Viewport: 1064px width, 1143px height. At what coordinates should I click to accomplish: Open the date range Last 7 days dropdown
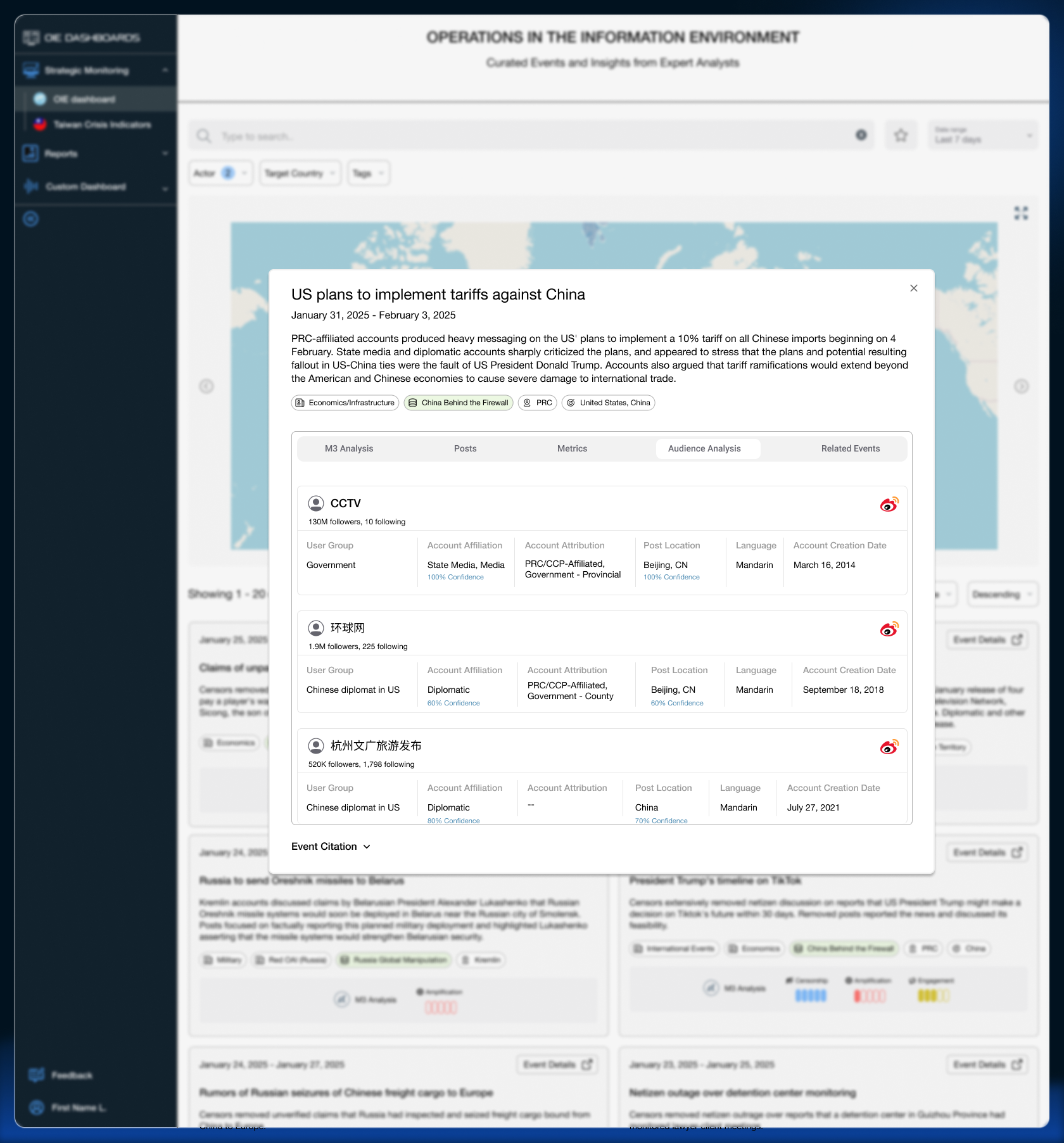pos(982,136)
